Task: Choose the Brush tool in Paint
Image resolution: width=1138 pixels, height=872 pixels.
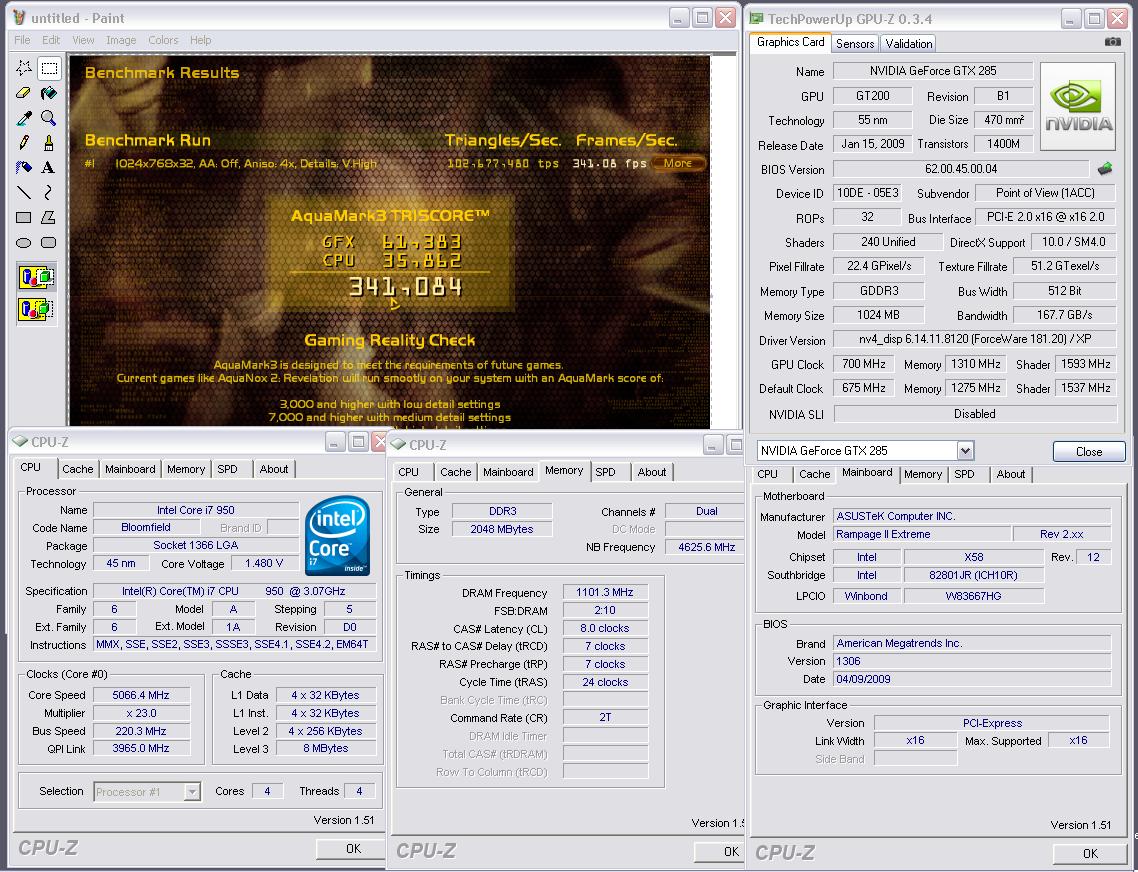Action: [x=49, y=142]
